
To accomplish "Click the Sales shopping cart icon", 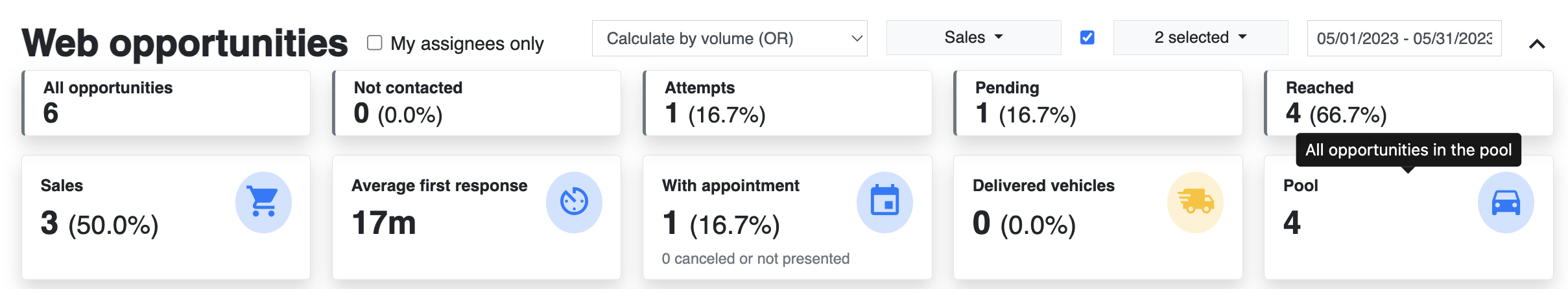I will tap(263, 202).
